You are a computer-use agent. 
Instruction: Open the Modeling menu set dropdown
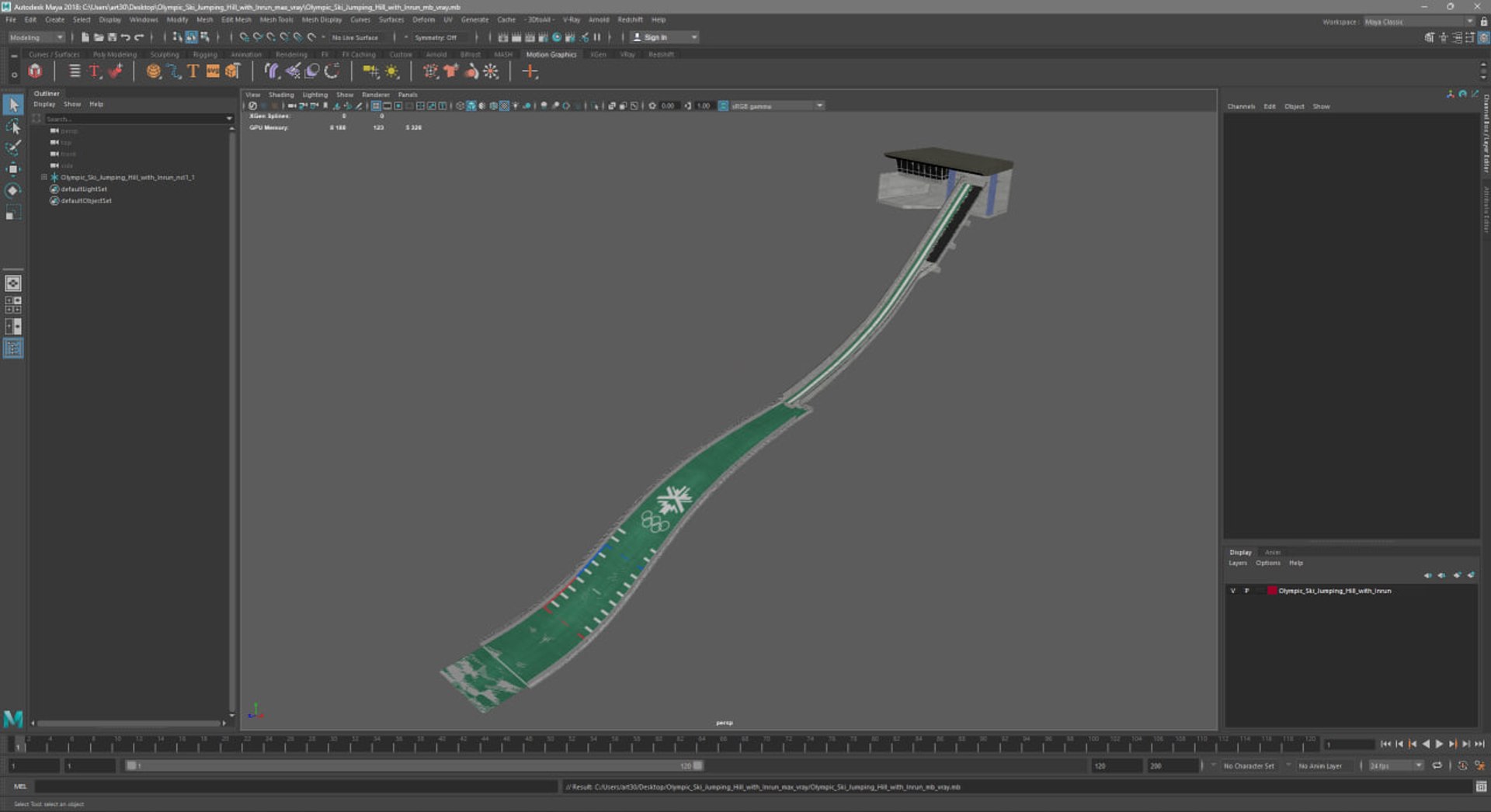[x=36, y=37]
